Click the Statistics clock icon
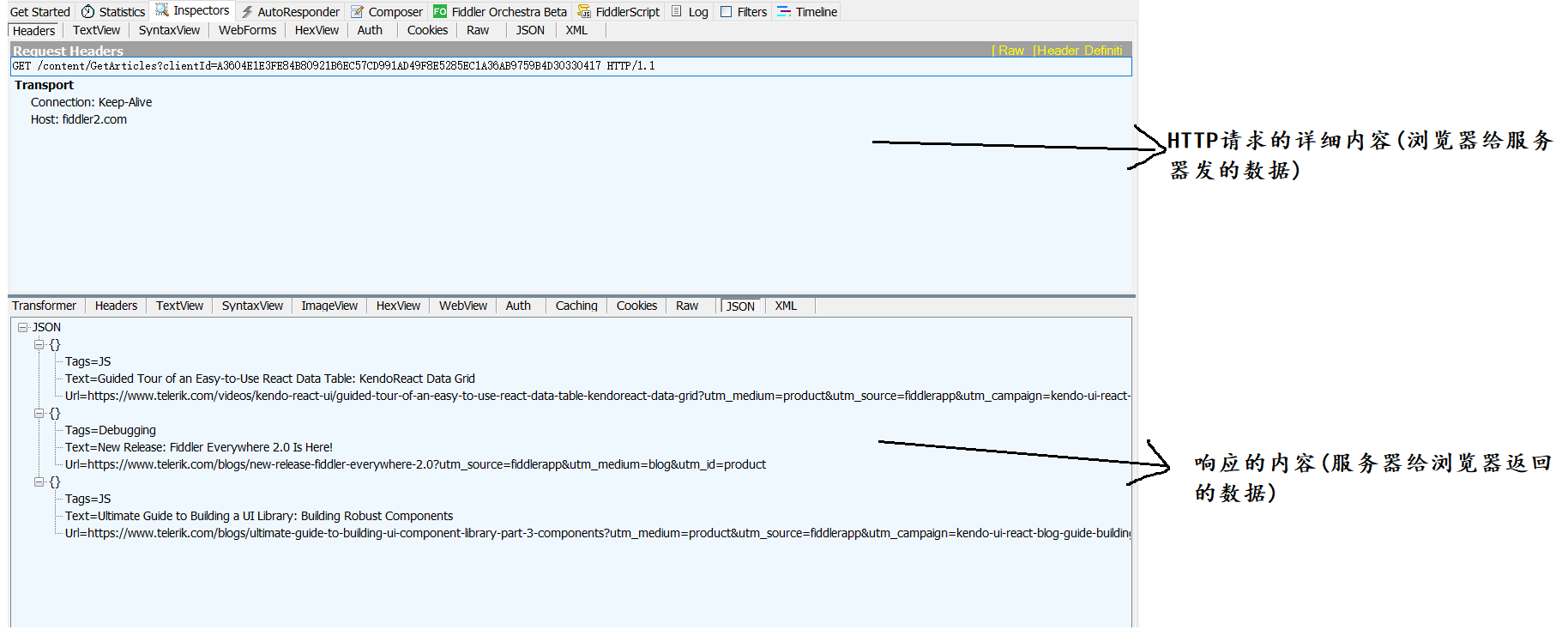 [87, 11]
